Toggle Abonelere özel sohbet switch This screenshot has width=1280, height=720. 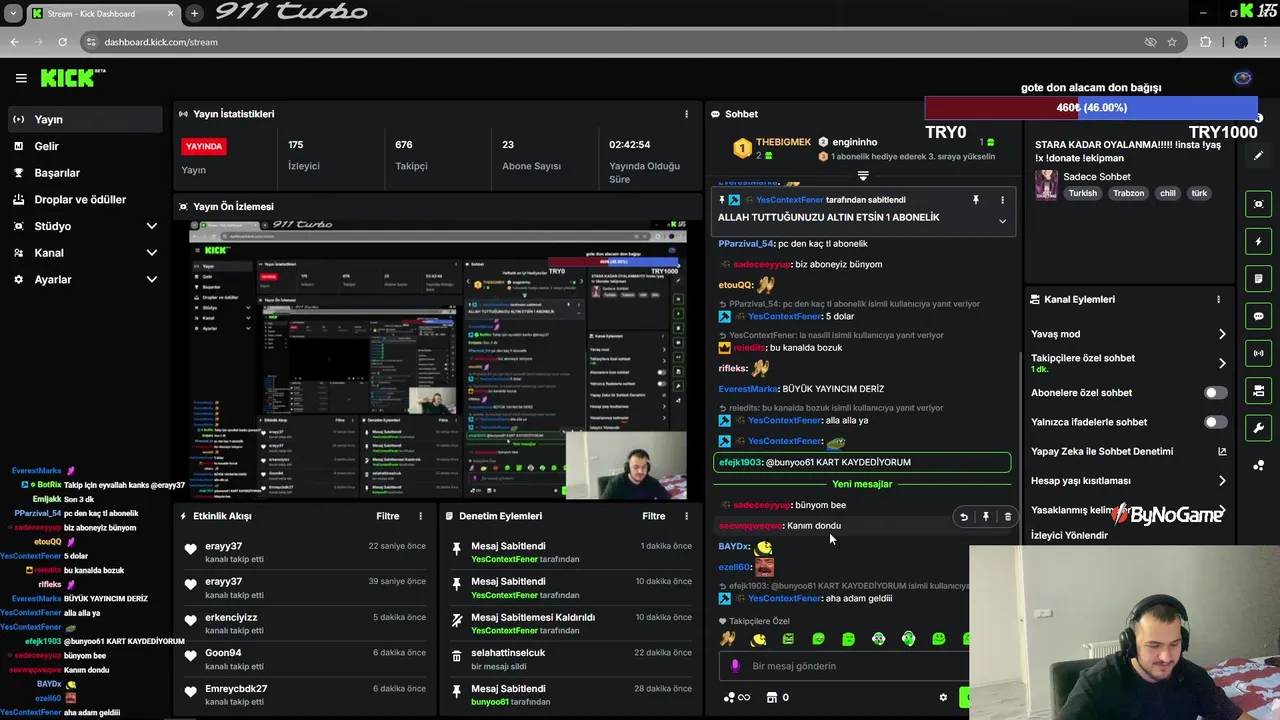(x=1215, y=393)
